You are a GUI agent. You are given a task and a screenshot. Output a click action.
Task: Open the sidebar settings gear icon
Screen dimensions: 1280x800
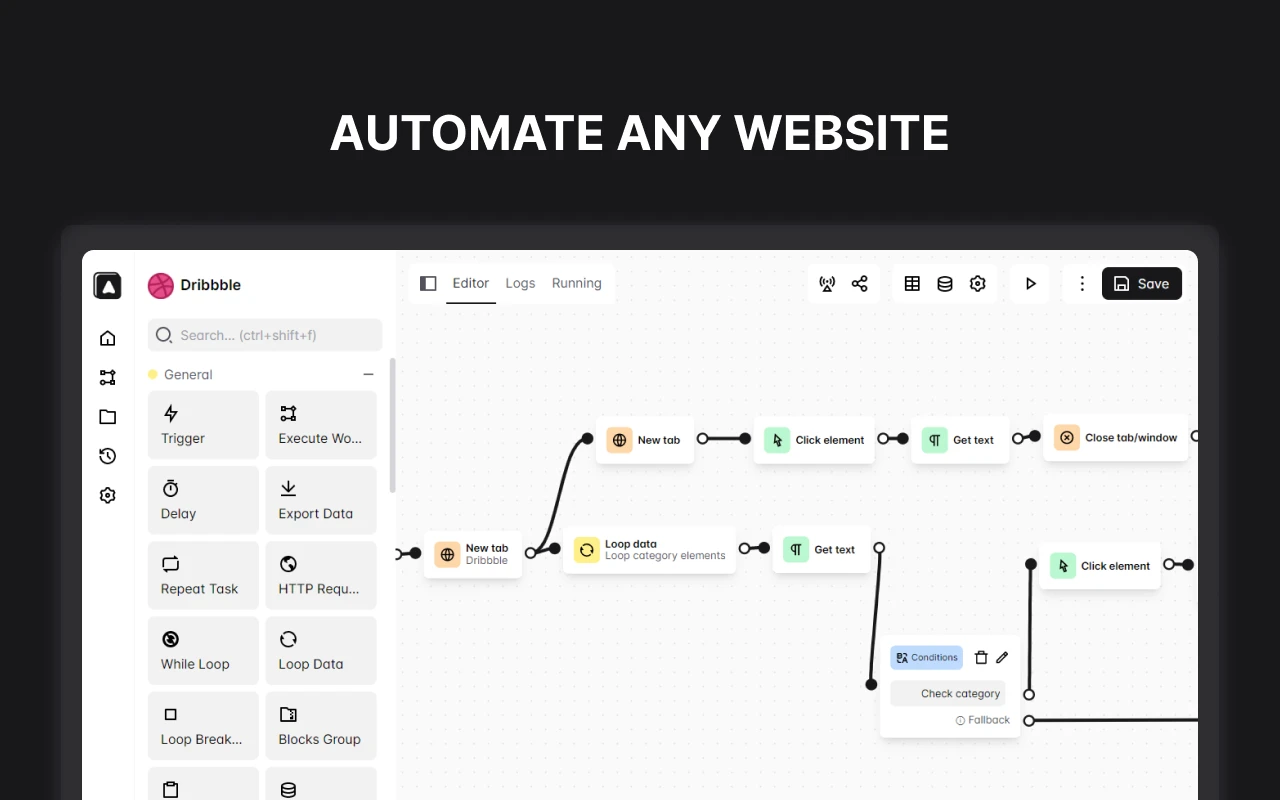point(108,495)
